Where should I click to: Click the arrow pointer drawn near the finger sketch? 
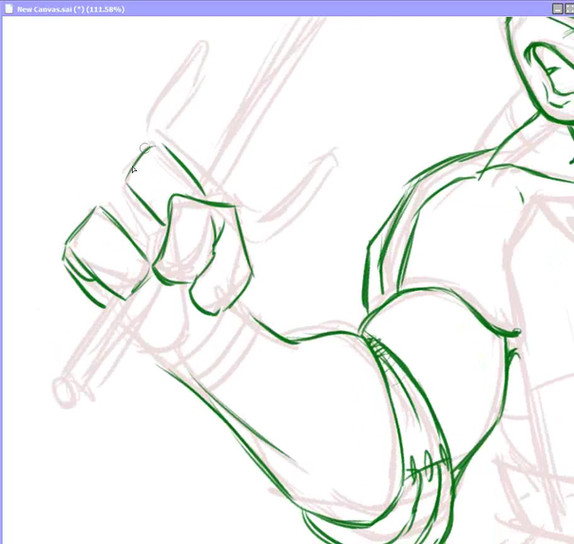pyautogui.click(x=134, y=169)
